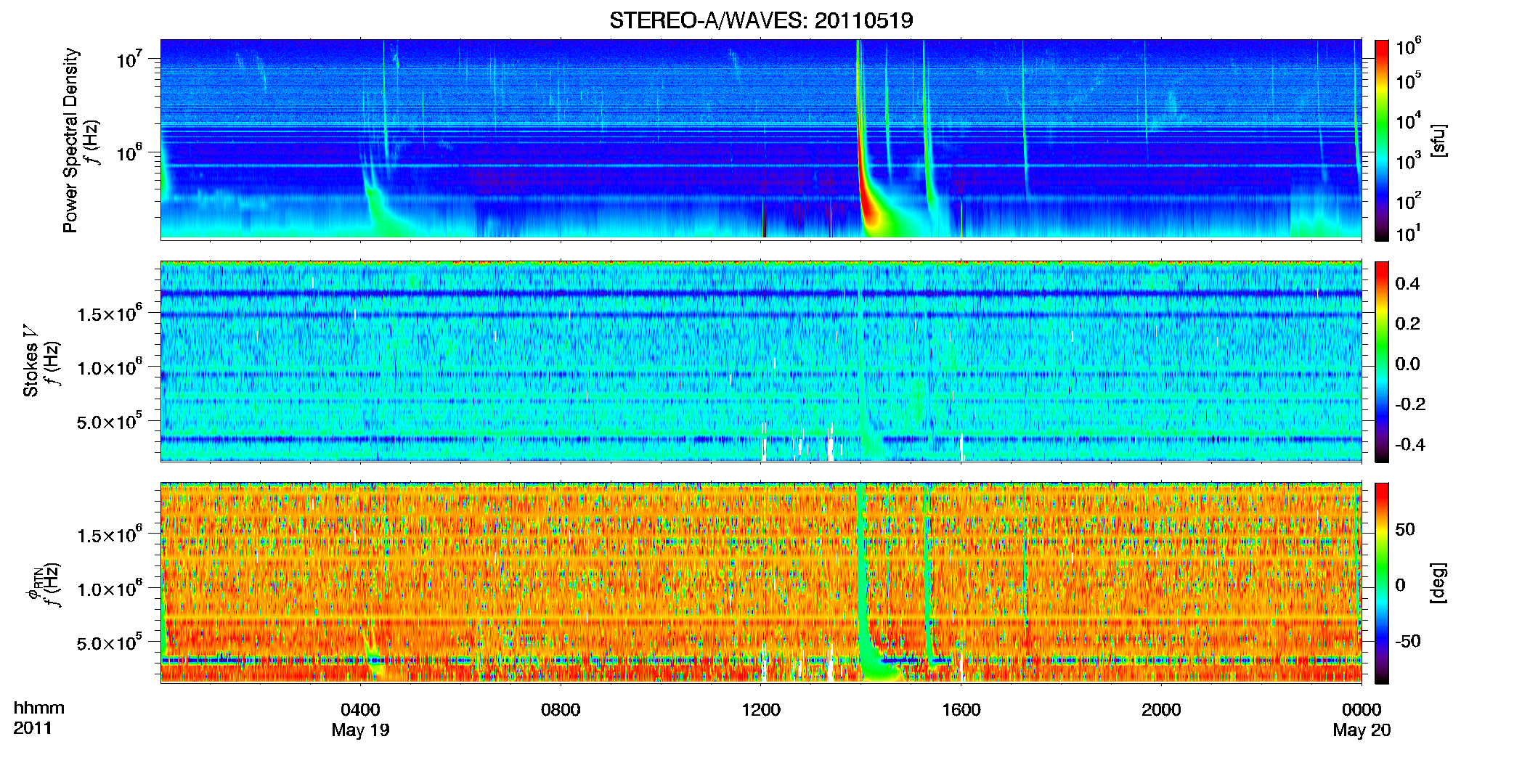
Task: Click the 10^5 label on sfu color bar
Action: [1409, 80]
